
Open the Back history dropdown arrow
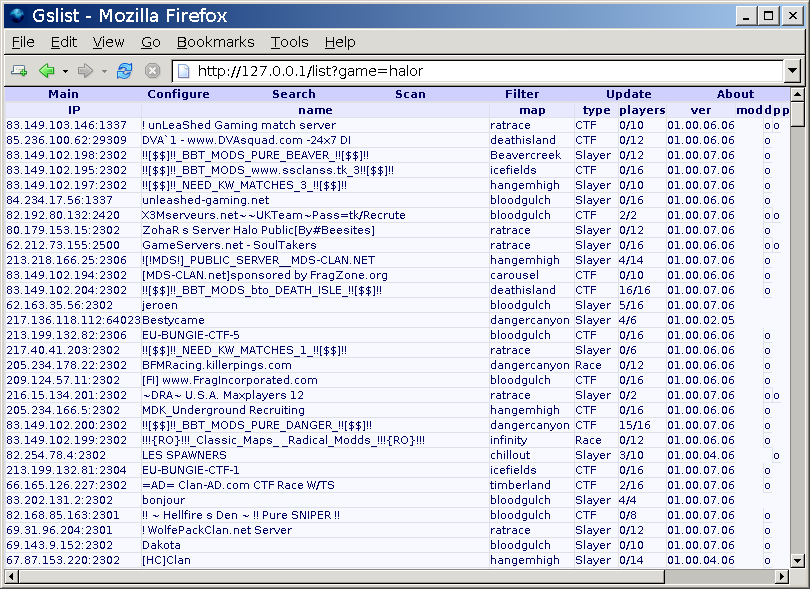click(65, 71)
